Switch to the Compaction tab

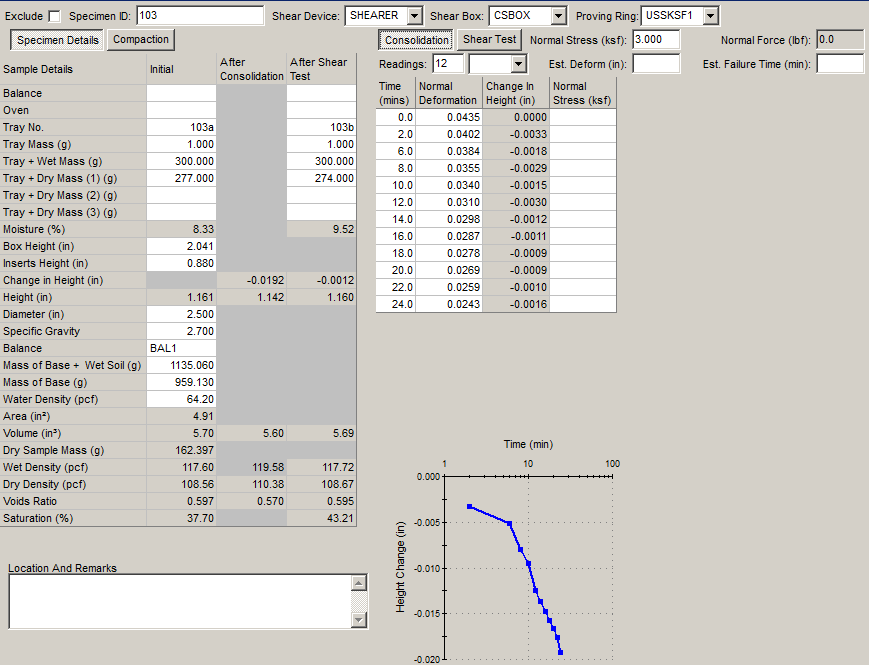coord(141,40)
